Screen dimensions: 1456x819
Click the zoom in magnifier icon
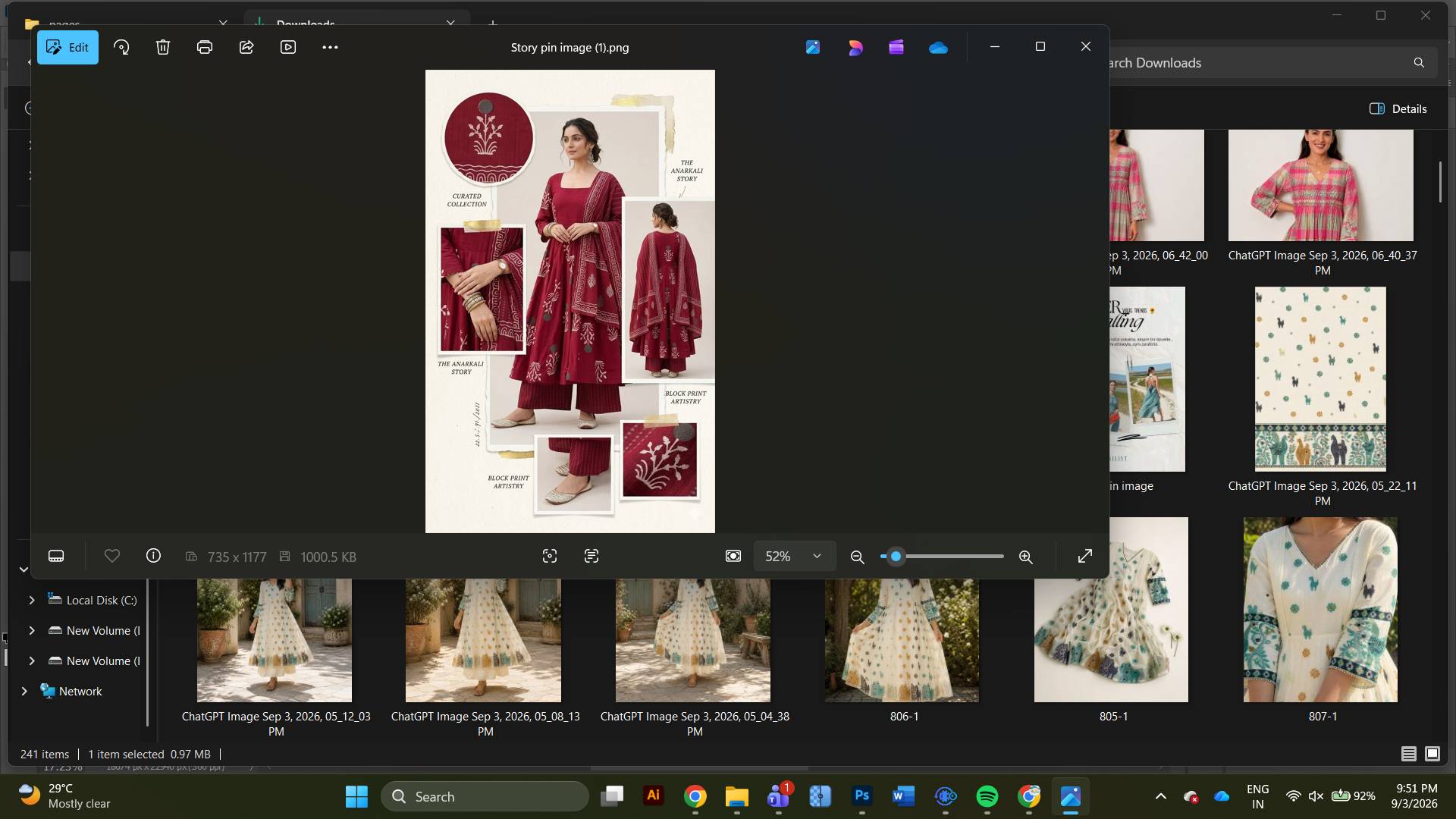[x=1025, y=557]
